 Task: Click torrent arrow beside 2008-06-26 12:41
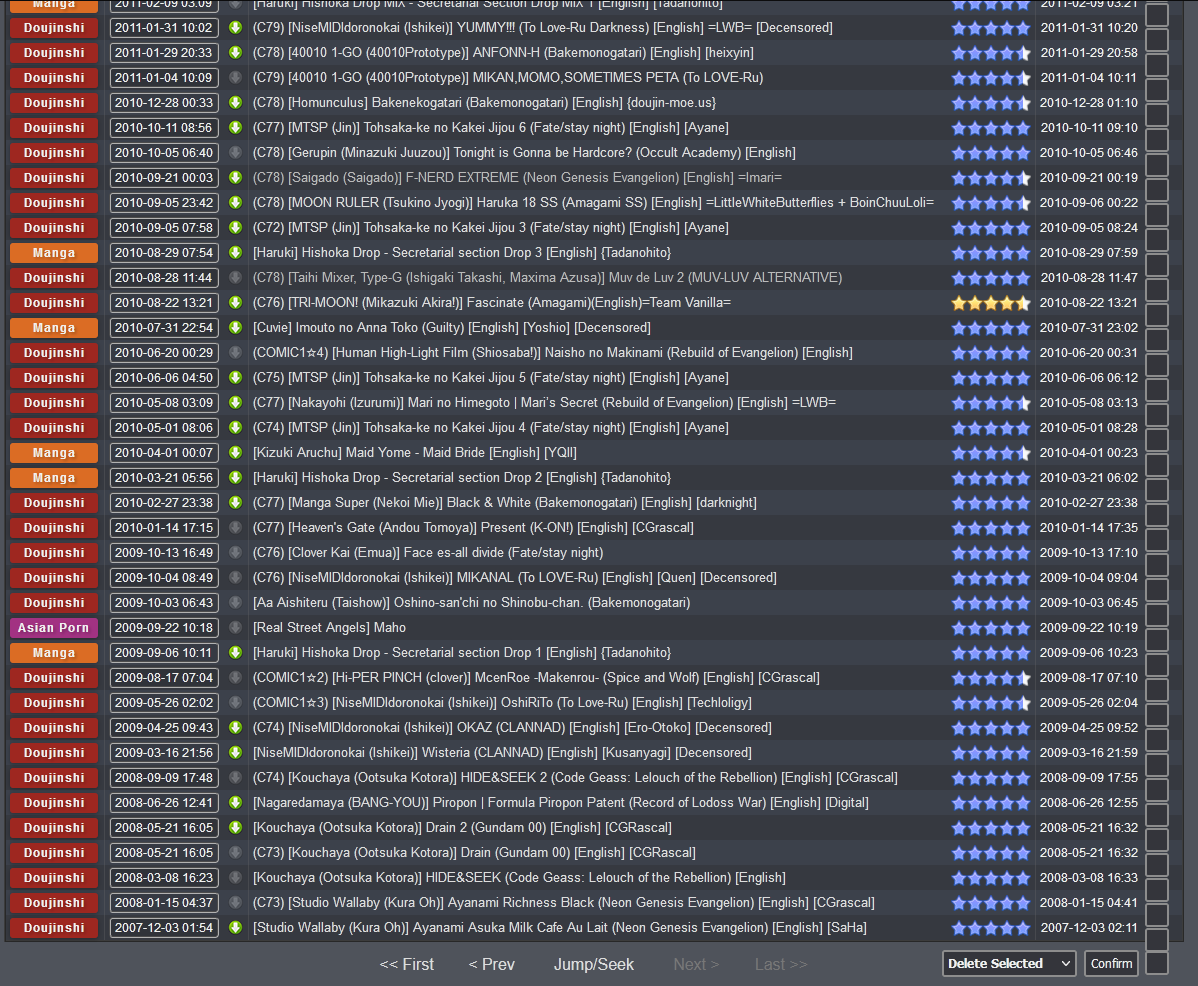click(235, 803)
